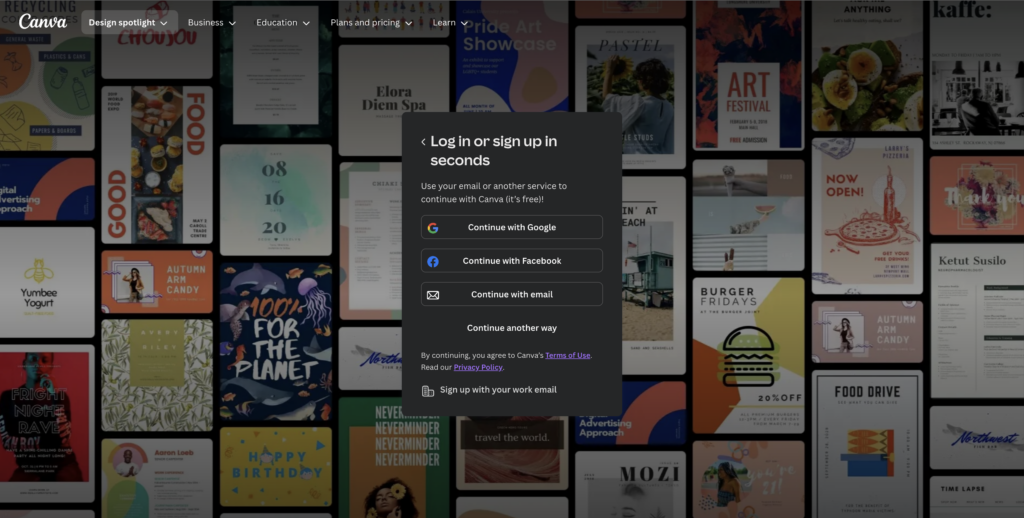Open the Happy Birthday card template

click(276, 467)
